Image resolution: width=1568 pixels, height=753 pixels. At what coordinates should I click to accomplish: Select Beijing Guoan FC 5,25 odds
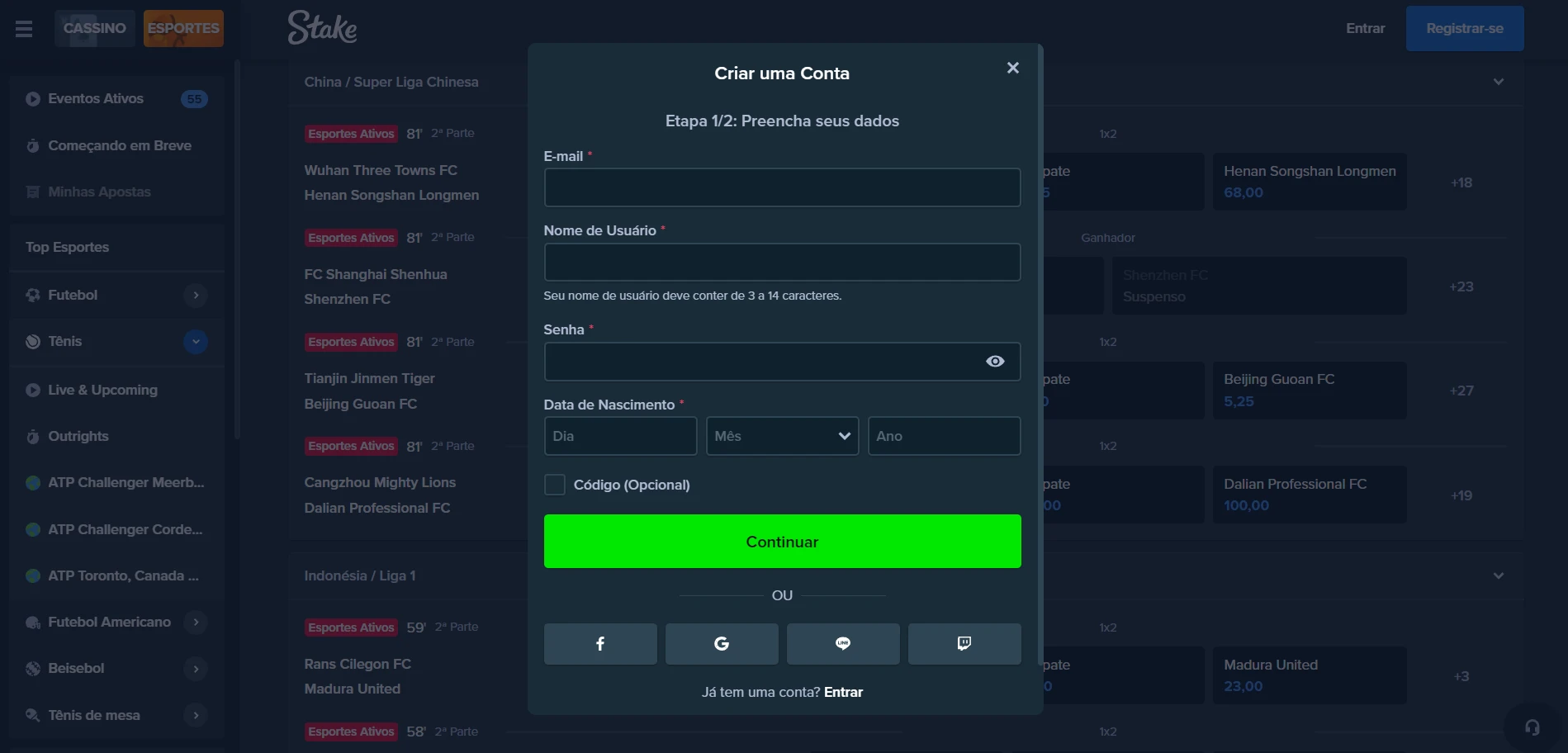coord(1310,390)
